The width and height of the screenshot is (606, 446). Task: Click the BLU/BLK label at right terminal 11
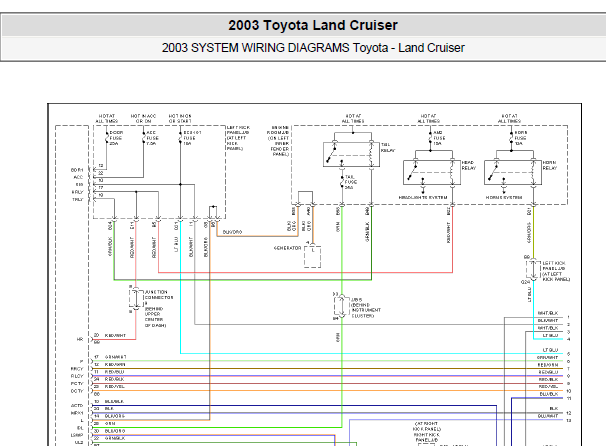pos(549,394)
